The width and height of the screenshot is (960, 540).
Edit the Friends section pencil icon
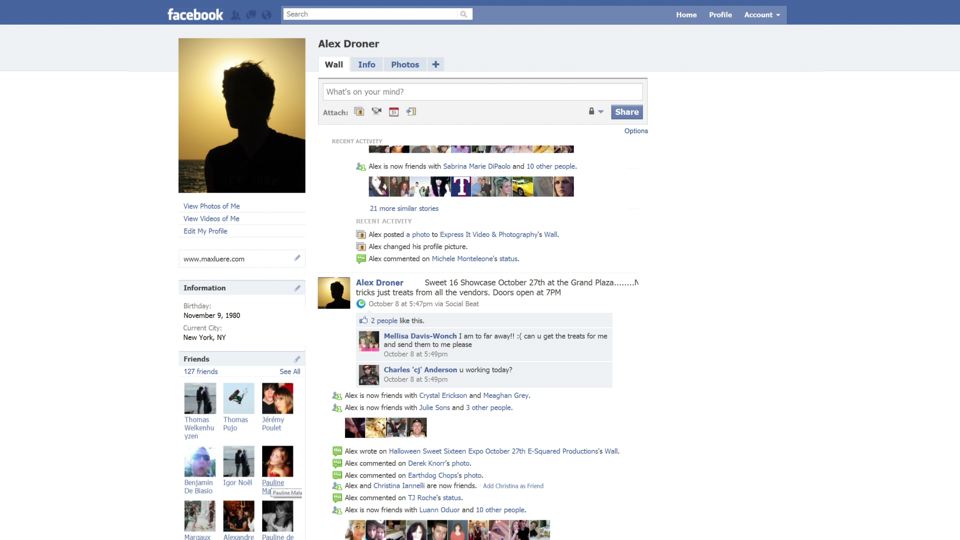tap(297, 359)
